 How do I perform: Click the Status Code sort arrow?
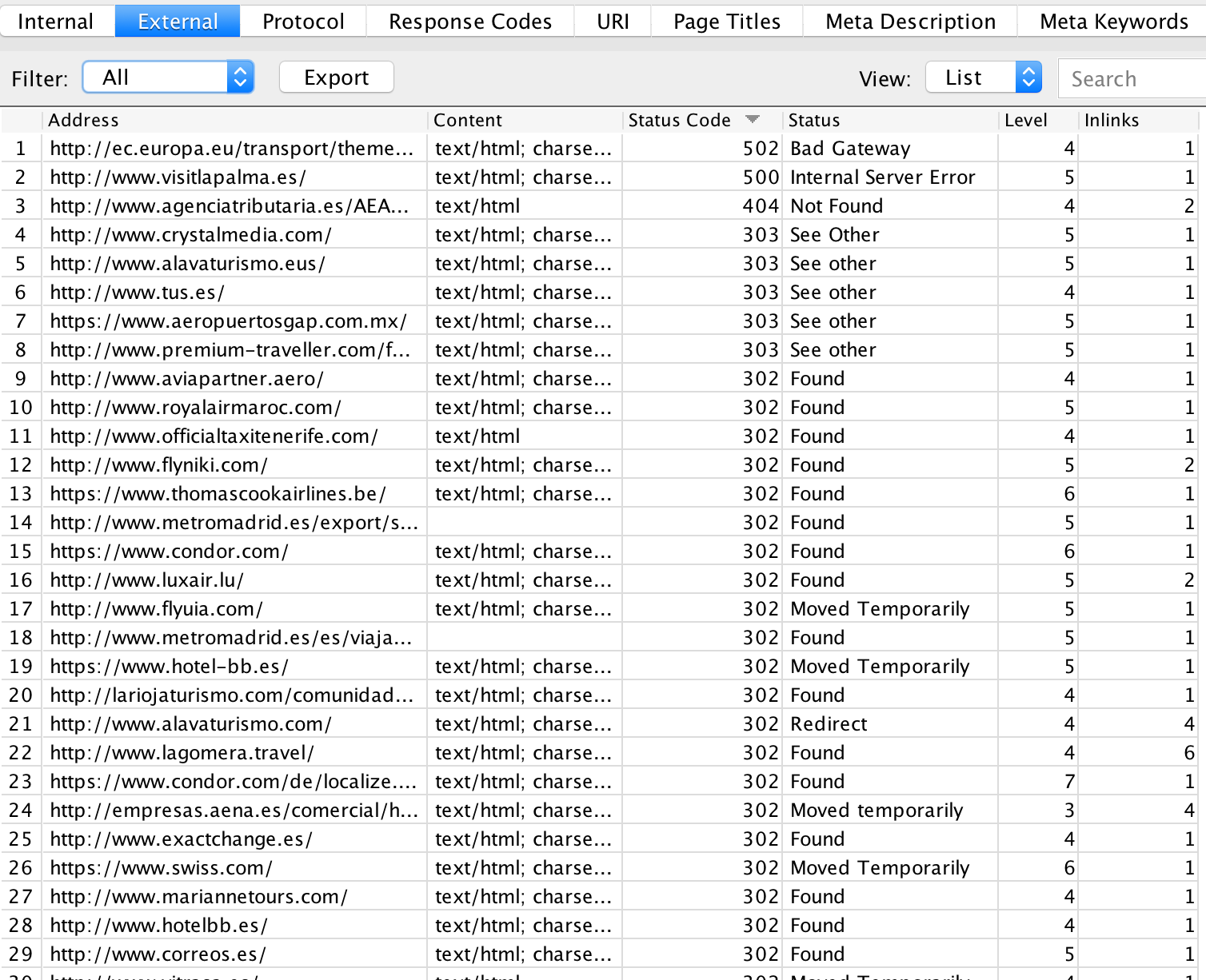click(752, 119)
